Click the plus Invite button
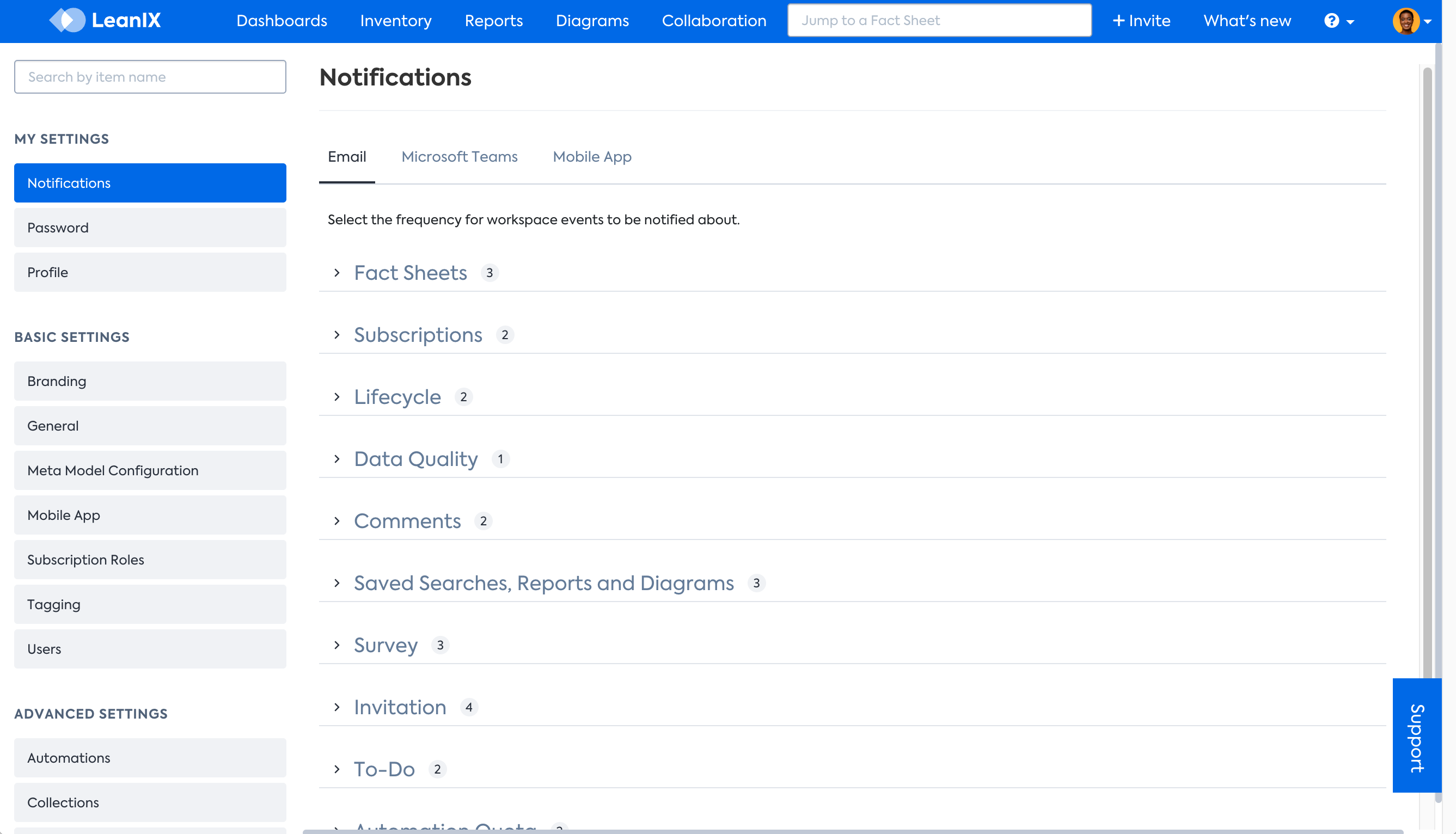The image size is (1456, 834). point(1141,21)
